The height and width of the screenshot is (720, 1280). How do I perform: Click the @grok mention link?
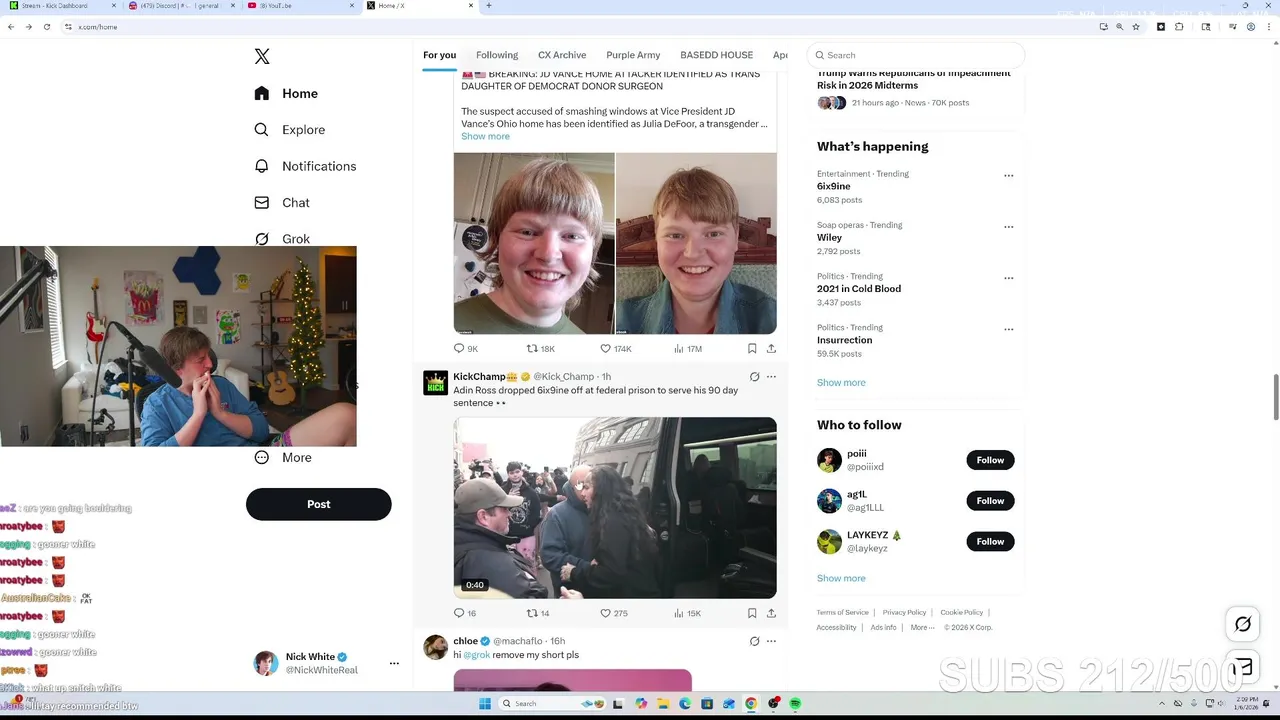pos(476,655)
